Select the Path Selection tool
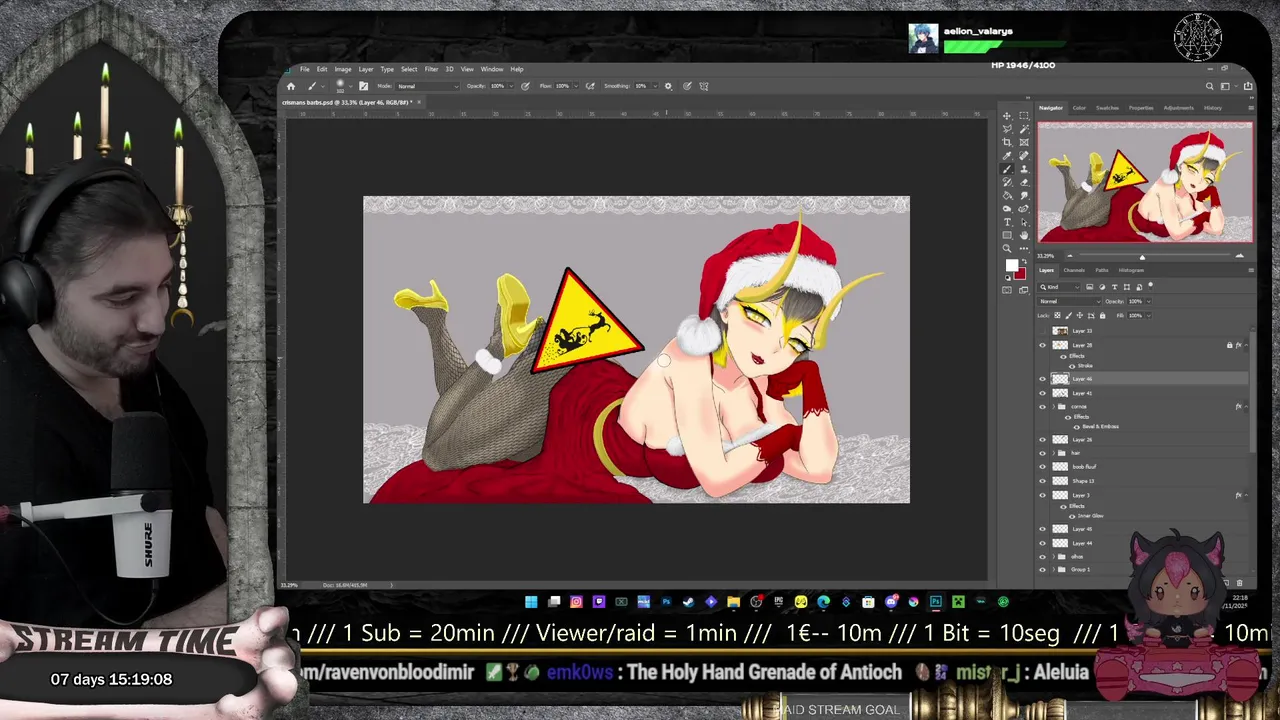Viewport: 1280px width, 720px height. (x=1024, y=222)
